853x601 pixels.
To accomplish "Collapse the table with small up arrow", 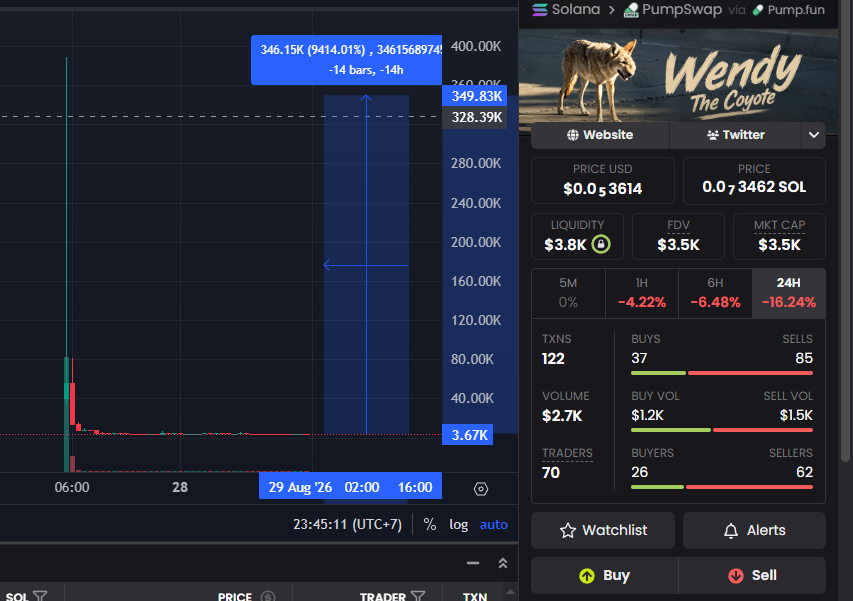I will [x=510, y=592].
